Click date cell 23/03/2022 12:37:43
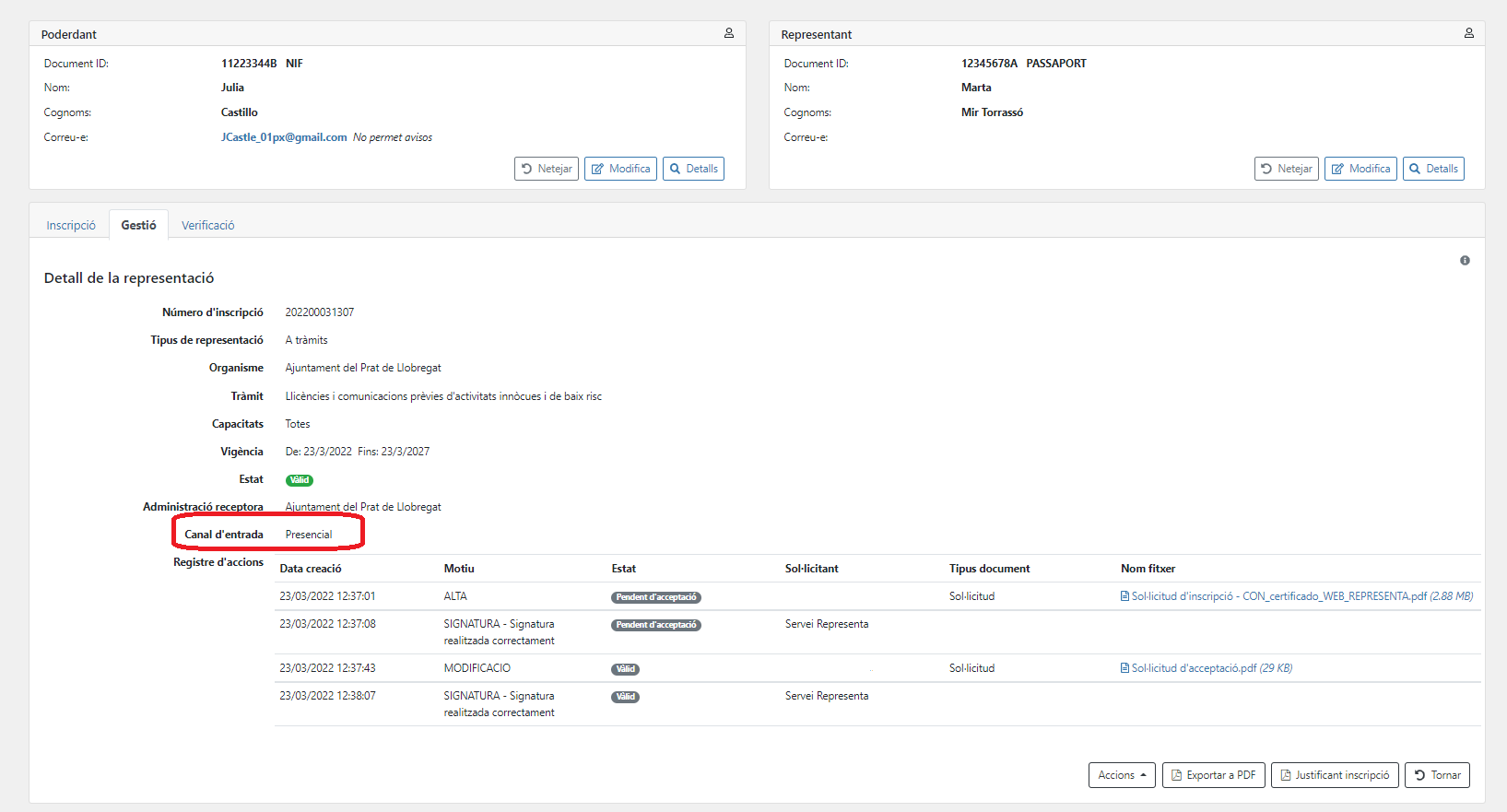 [327, 668]
